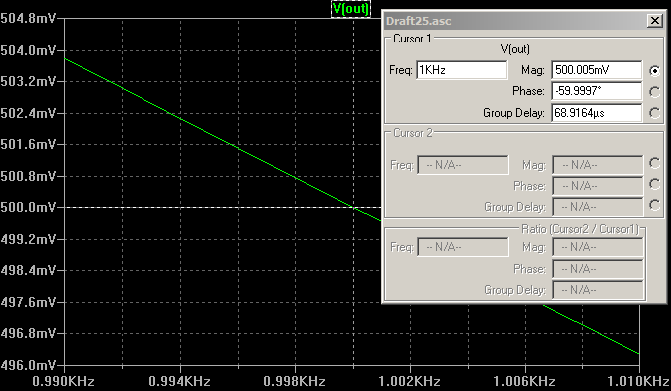Select the Cursor 2 Mag radio button

654,163
